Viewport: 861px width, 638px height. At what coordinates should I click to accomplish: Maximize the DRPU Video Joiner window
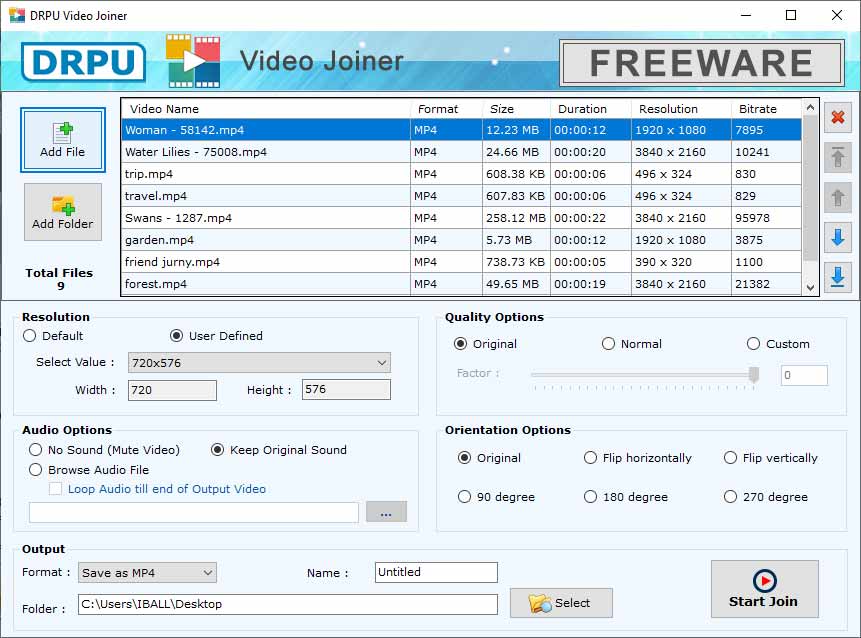pyautogui.click(x=791, y=15)
